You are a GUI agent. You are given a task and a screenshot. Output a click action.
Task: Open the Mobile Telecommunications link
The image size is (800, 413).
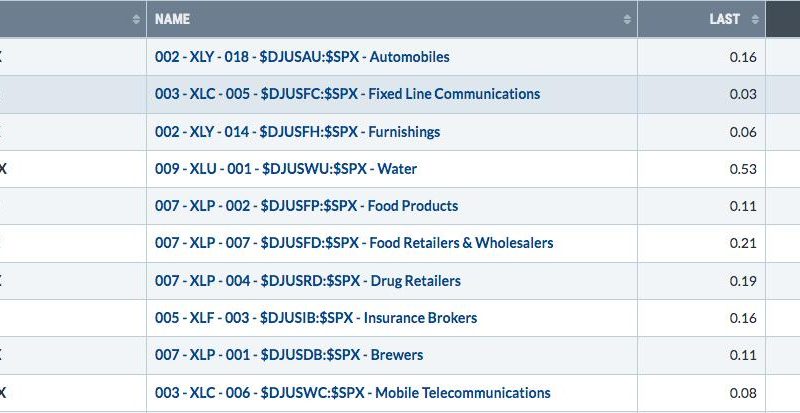(353, 393)
